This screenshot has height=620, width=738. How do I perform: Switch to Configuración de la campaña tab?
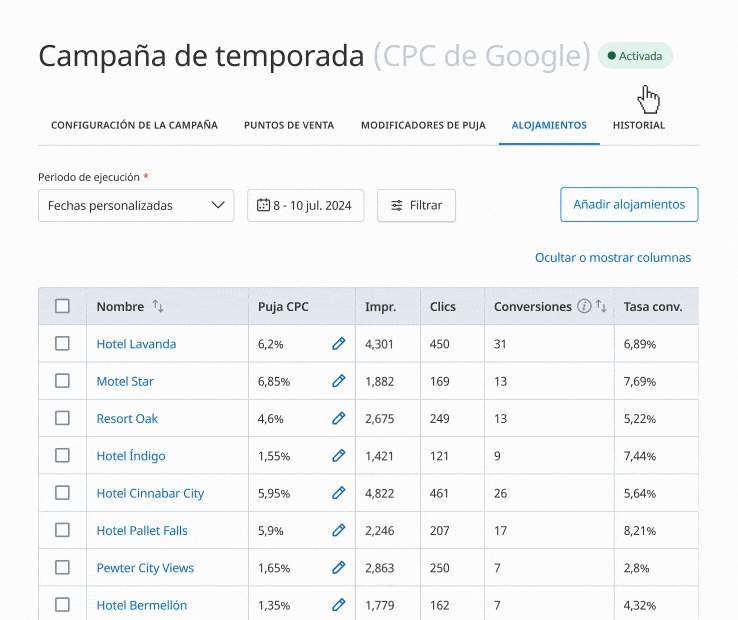click(134, 126)
